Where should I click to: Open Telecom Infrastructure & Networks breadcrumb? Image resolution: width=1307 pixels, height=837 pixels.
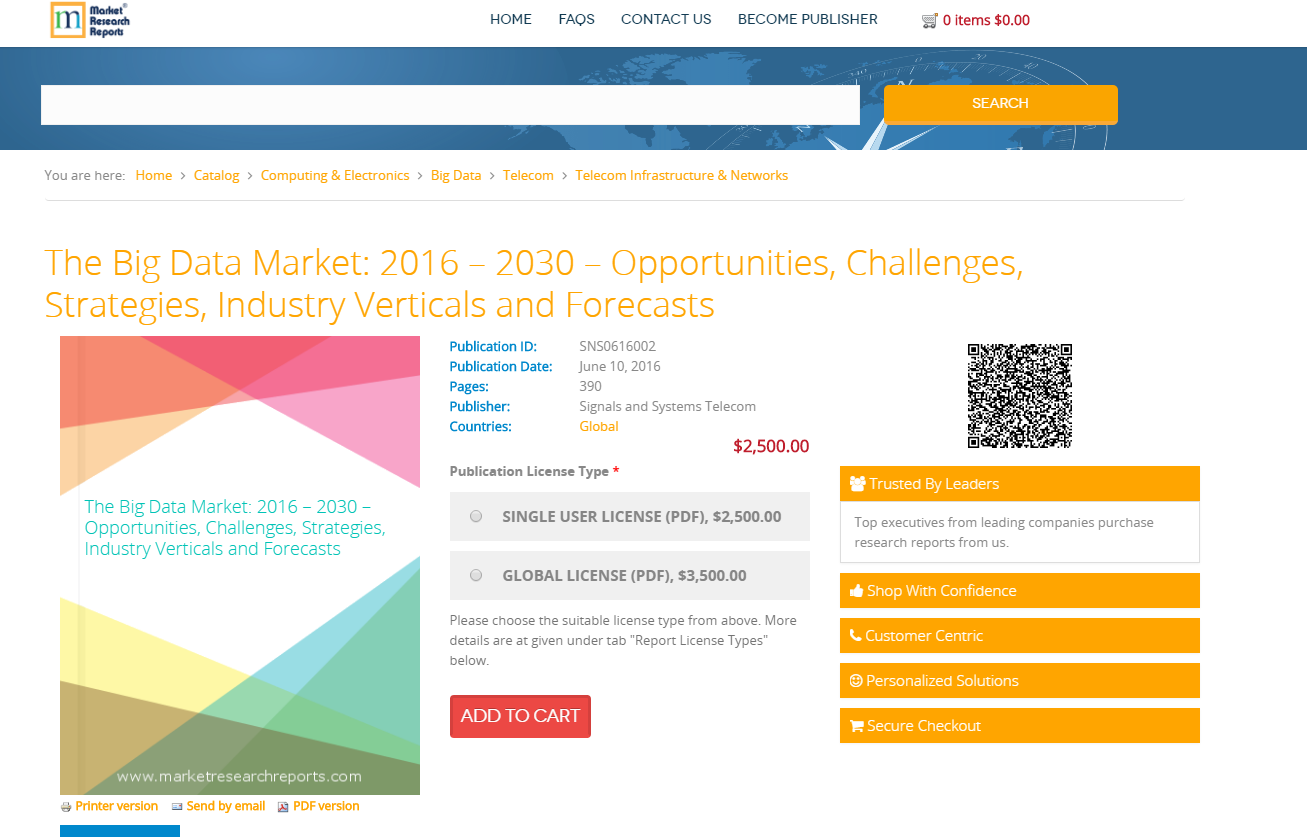click(682, 175)
